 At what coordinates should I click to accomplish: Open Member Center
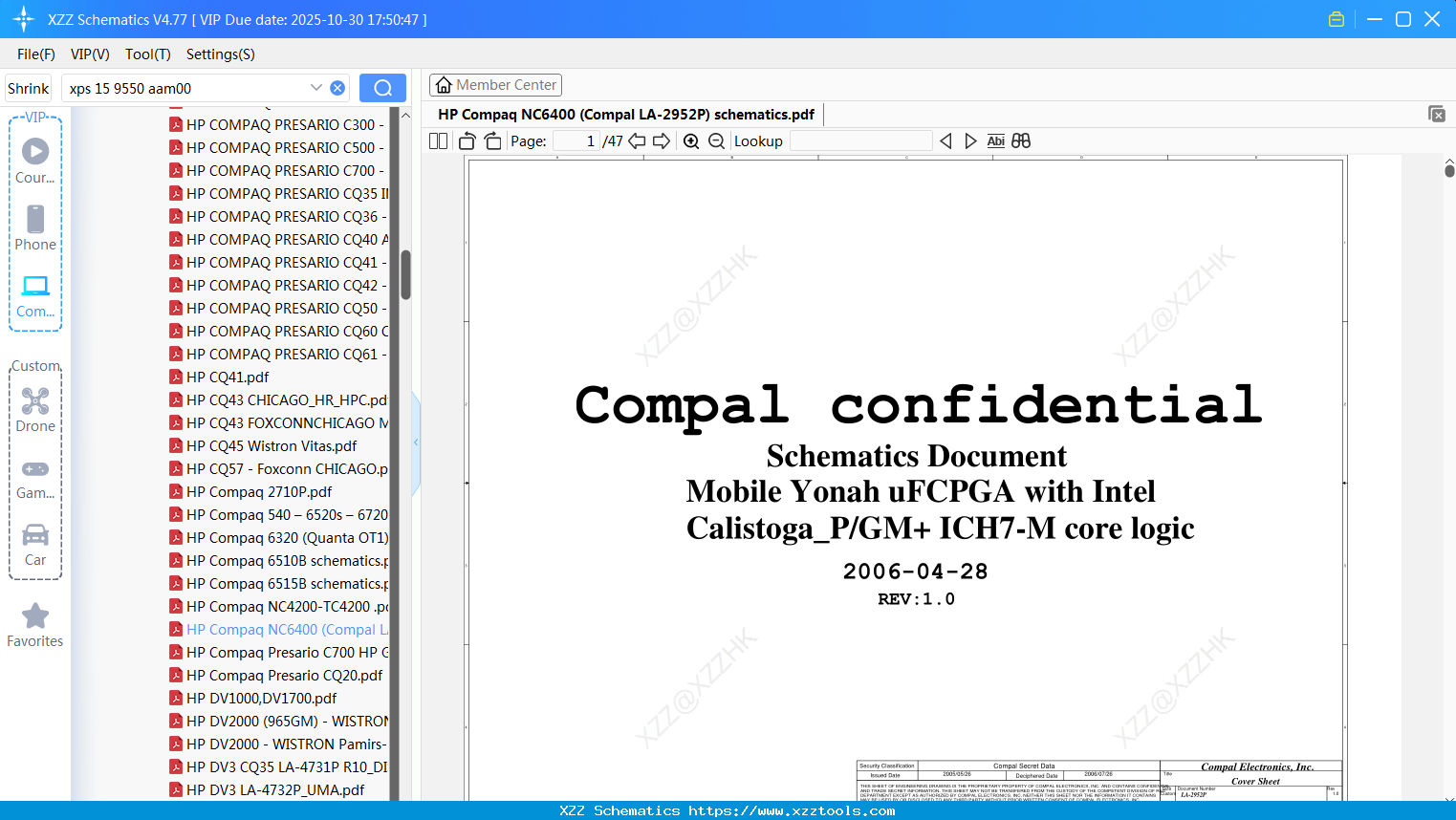click(495, 85)
